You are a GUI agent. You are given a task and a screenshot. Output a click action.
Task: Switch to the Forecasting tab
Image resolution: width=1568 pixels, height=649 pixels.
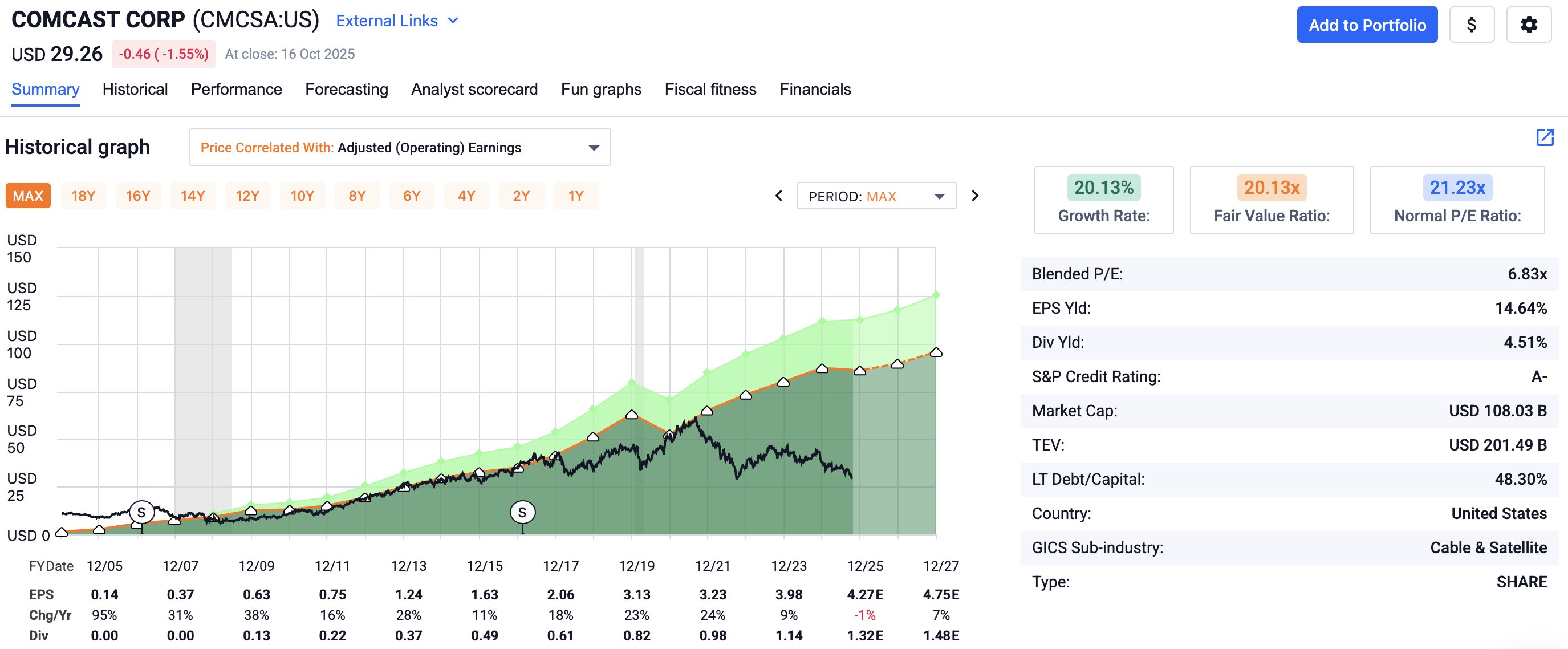(x=346, y=90)
